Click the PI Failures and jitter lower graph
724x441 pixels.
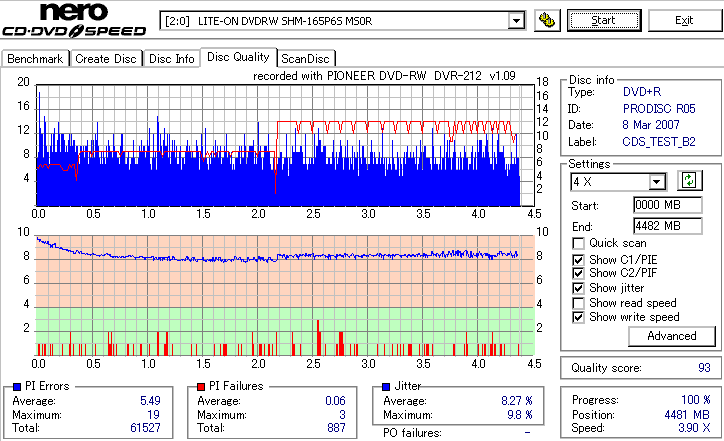click(x=285, y=296)
